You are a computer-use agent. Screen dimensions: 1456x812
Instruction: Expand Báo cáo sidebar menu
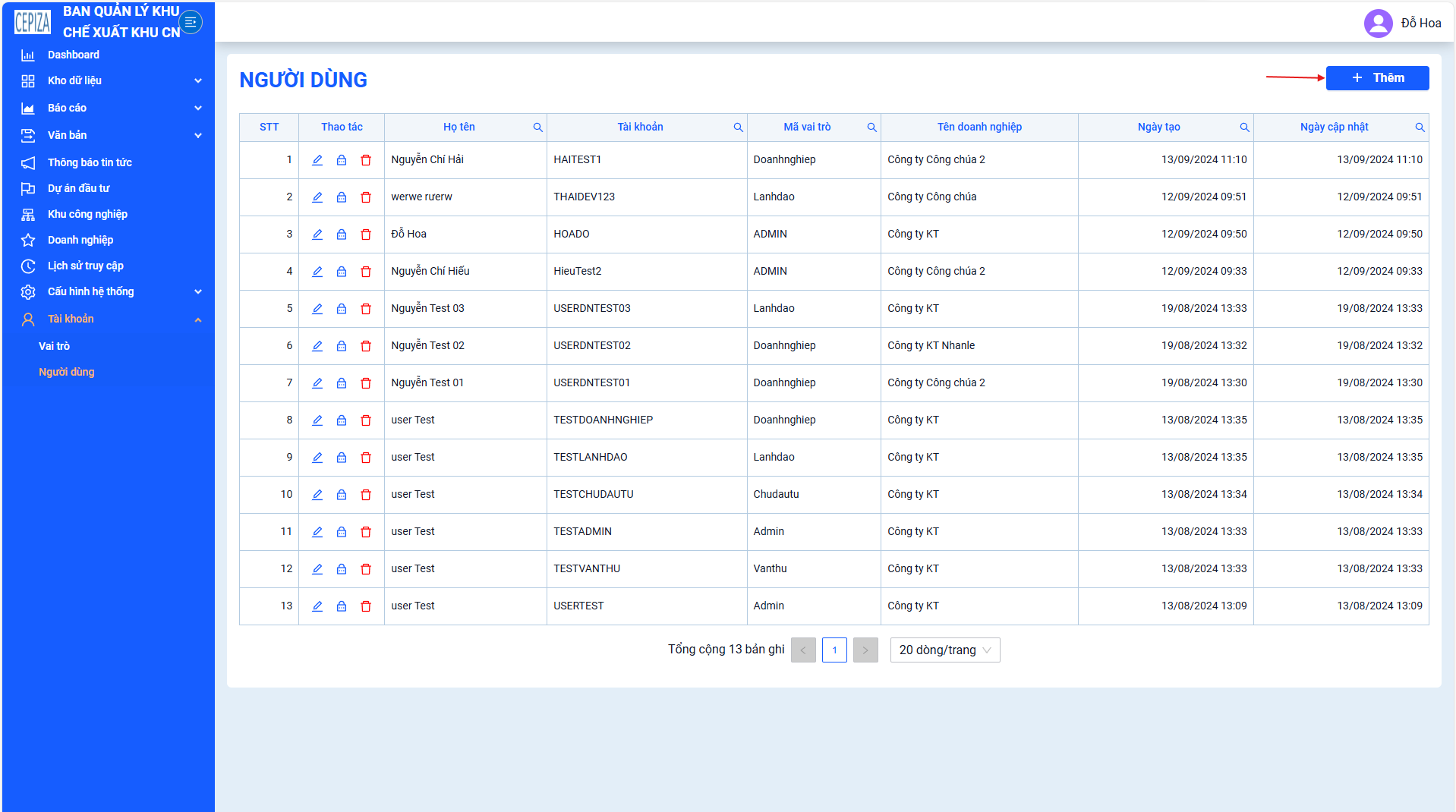pos(112,108)
